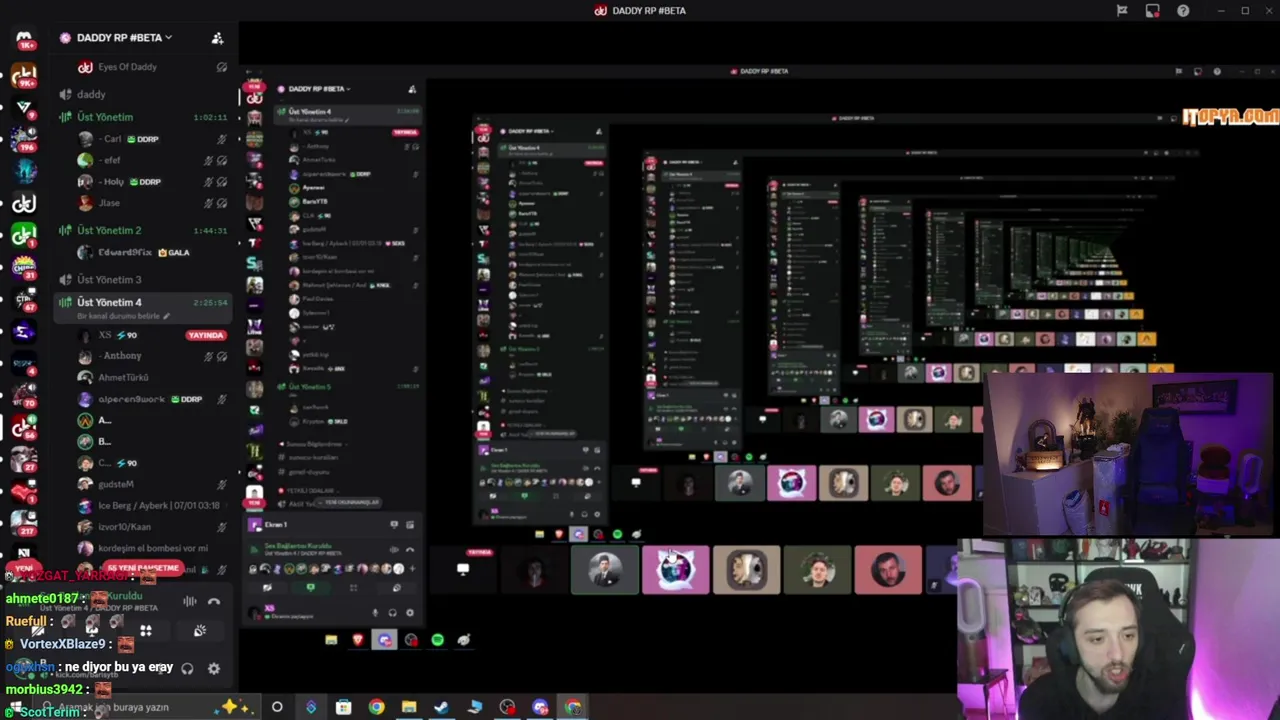The width and height of the screenshot is (1280, 720).
Task: Open server icon with 31 badge
Action: (x=24, y=267)
